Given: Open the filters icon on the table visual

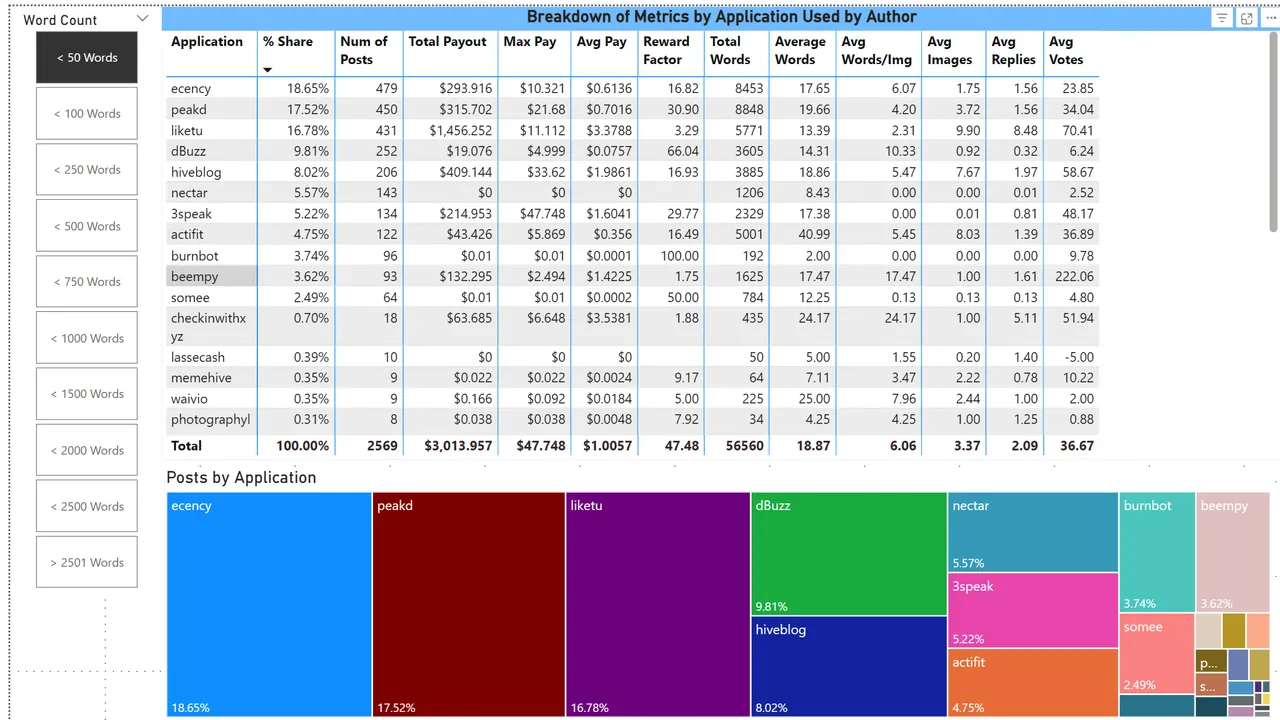Looking at the screenshot, I should coord(1222,18).
